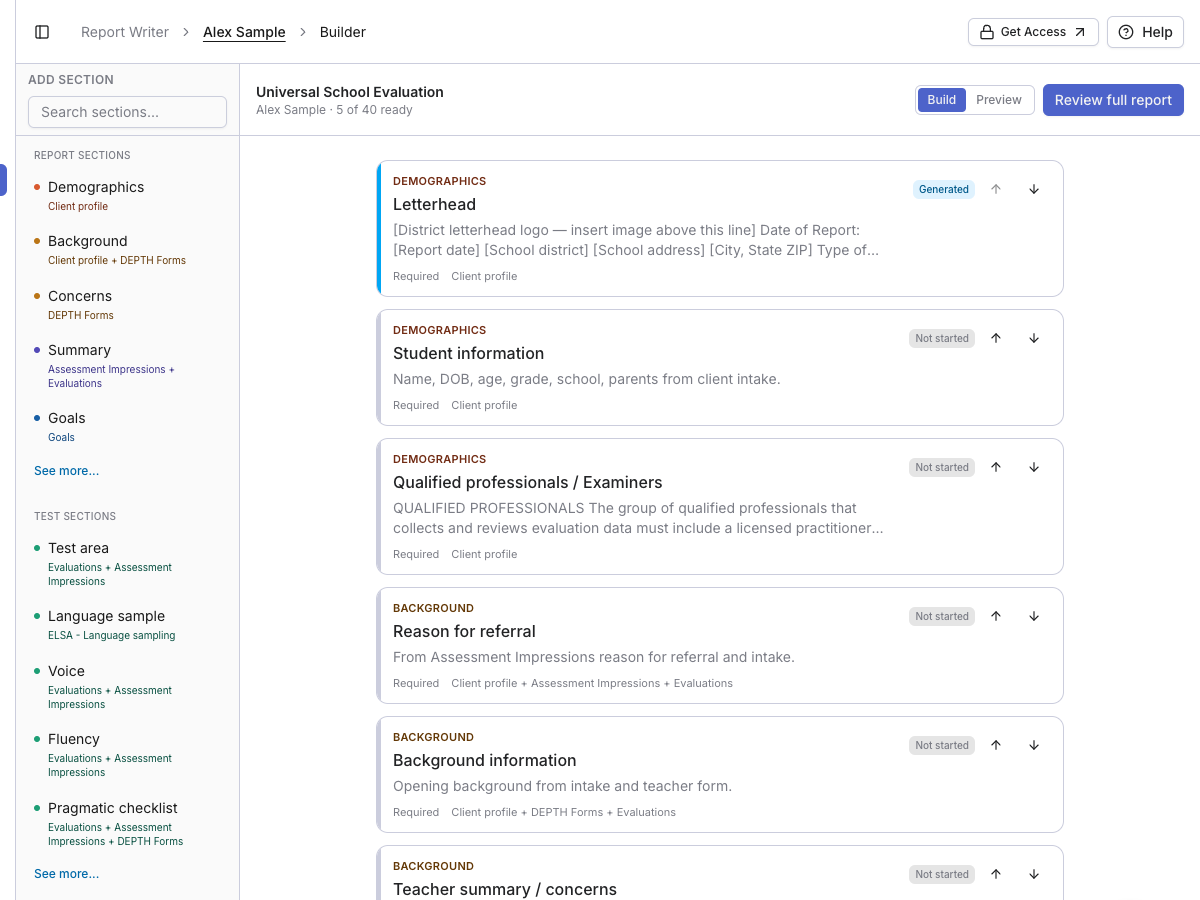Click Universal School Evaluation title
This screenshot has height=900, width=1200.
click(x=350, y=92)
